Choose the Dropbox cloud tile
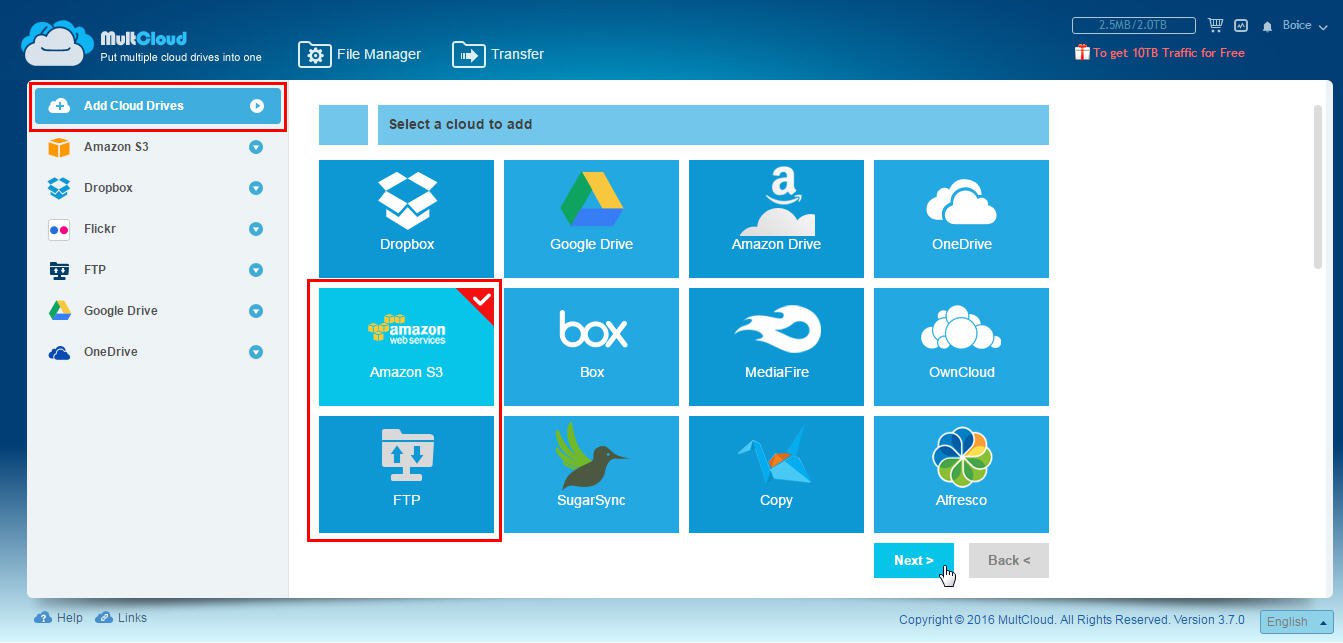 pyautogui.click(x=407, y=219)
